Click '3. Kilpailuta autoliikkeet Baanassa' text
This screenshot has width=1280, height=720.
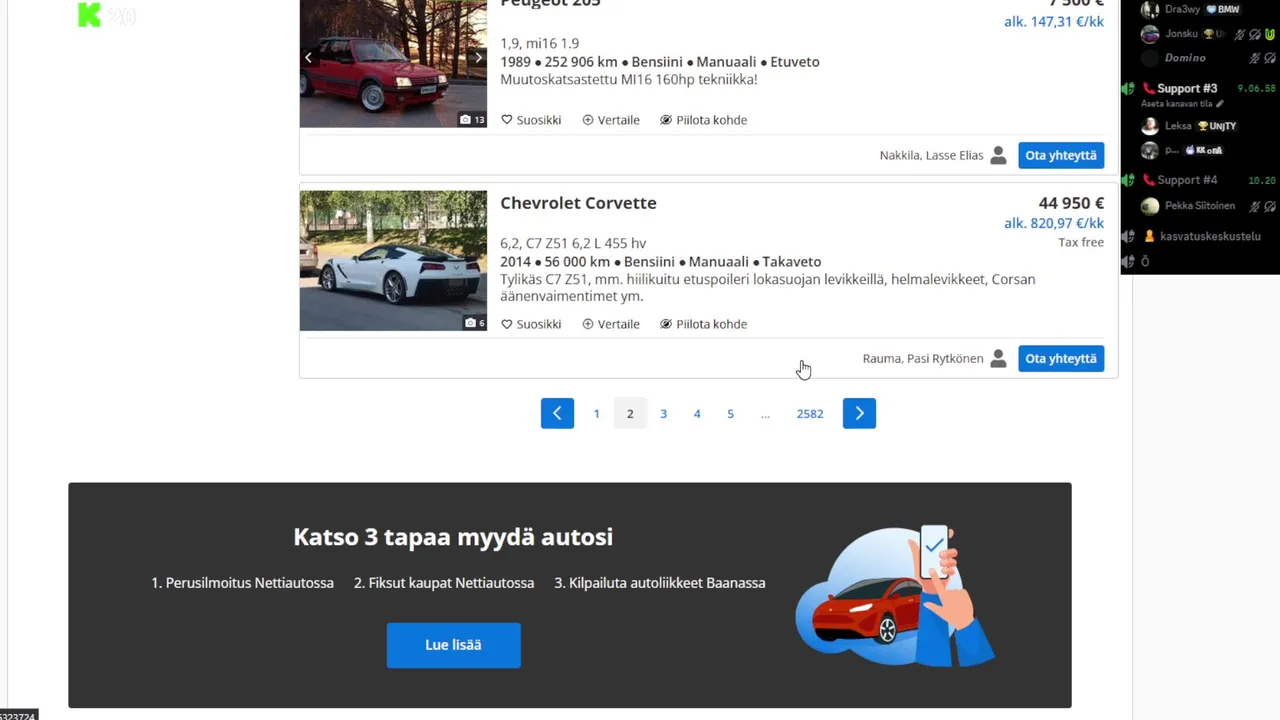tap(660, 582)
